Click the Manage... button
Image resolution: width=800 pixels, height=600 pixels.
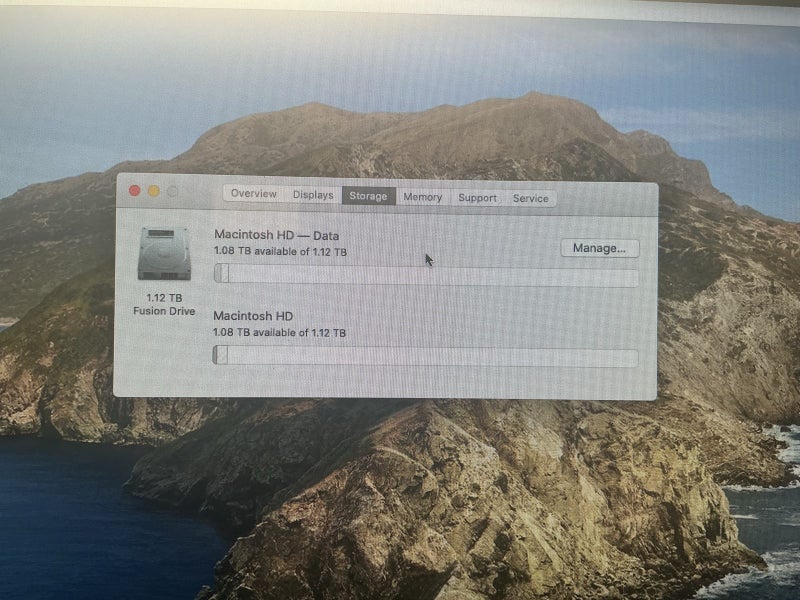[x=599, y=248]
